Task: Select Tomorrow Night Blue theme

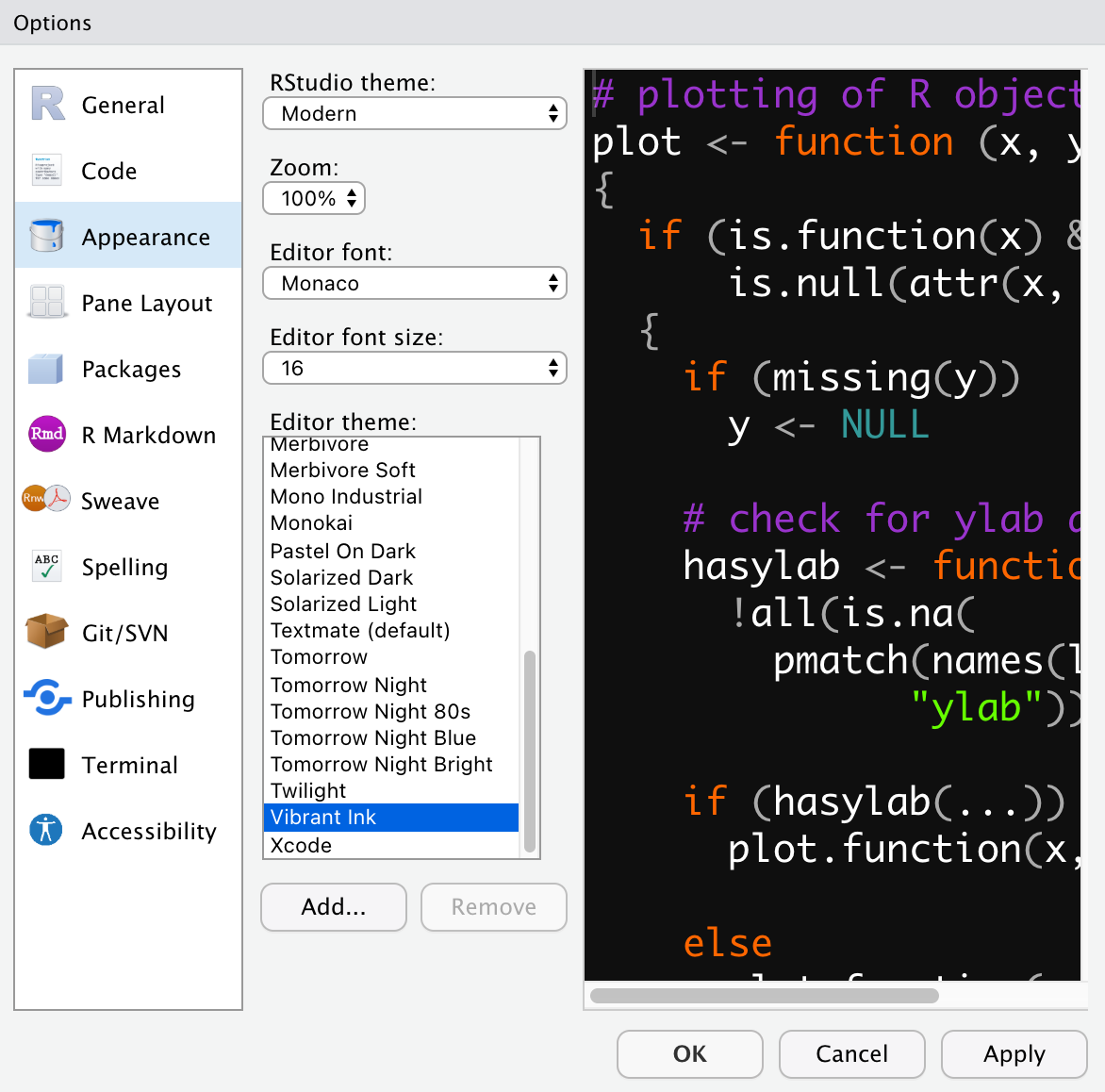Action: pos(391,738)
